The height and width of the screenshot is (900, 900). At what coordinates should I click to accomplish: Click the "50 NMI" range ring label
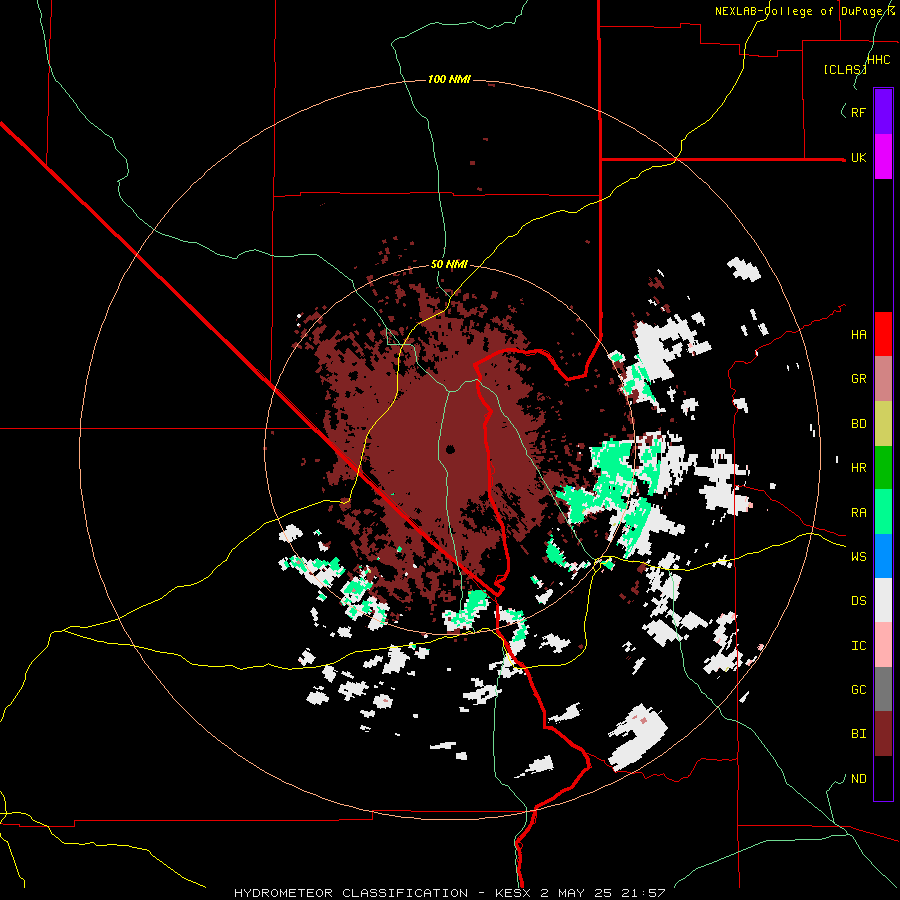pos(449,264)
